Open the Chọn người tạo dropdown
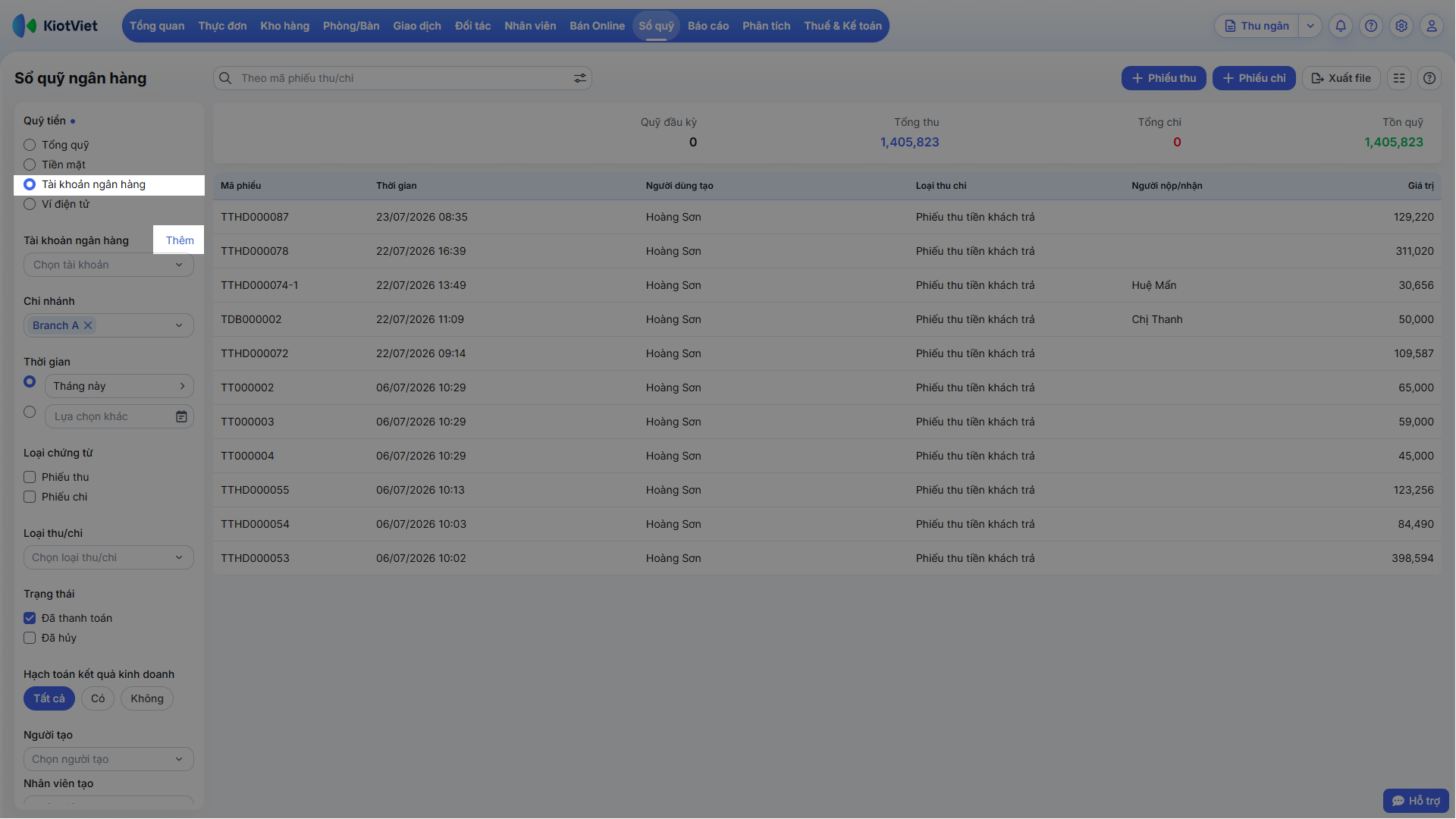 coord(108,759)
